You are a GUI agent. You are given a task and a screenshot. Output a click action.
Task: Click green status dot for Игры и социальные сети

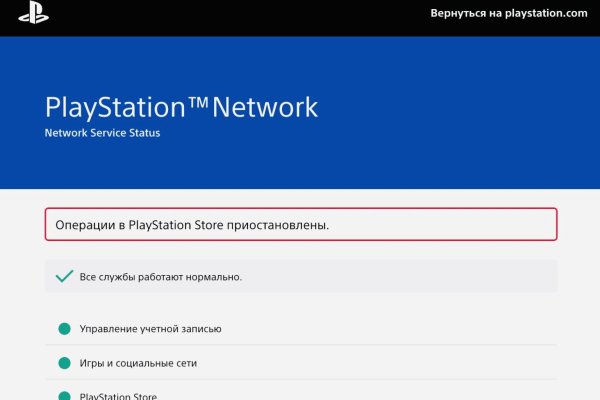[x=65, y=363]
